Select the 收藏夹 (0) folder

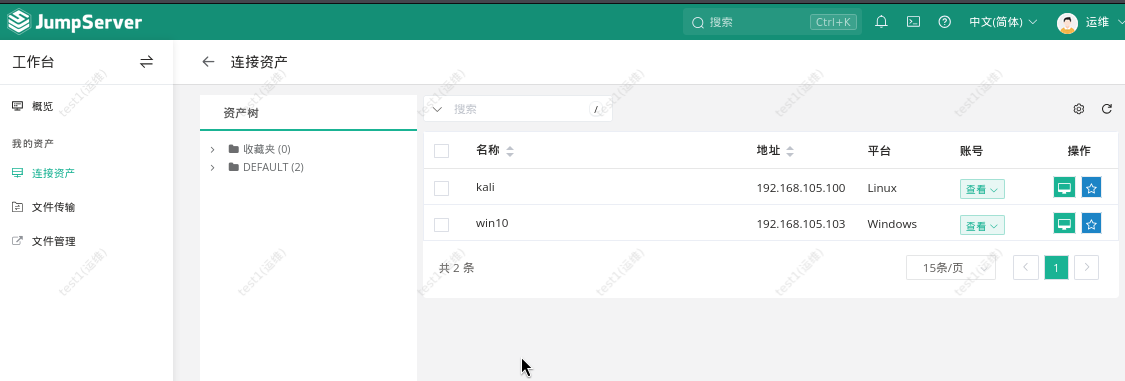(266, 149)
